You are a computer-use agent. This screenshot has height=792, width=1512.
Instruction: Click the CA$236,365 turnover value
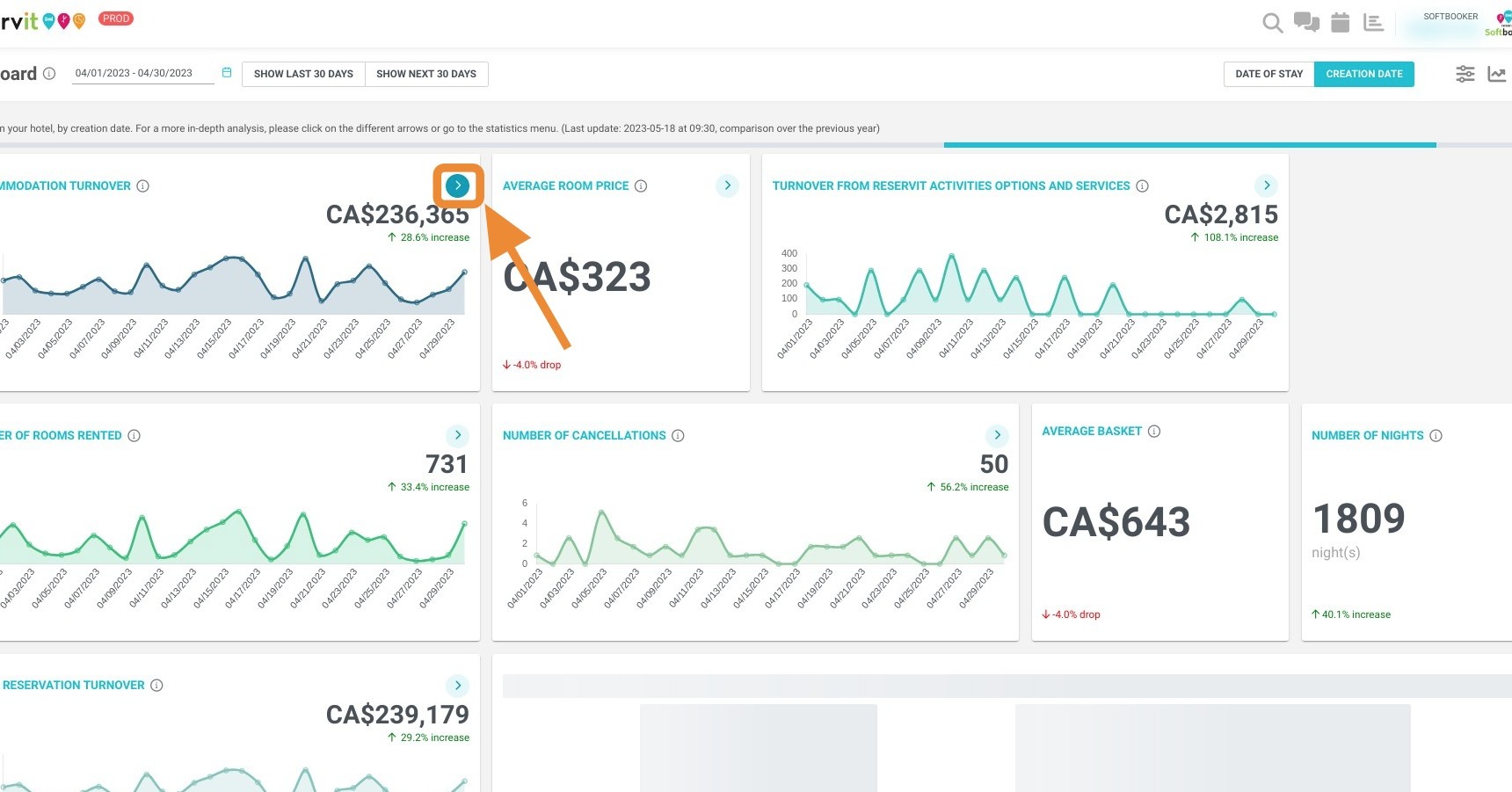pyautogui.click(x=397, y=214)
